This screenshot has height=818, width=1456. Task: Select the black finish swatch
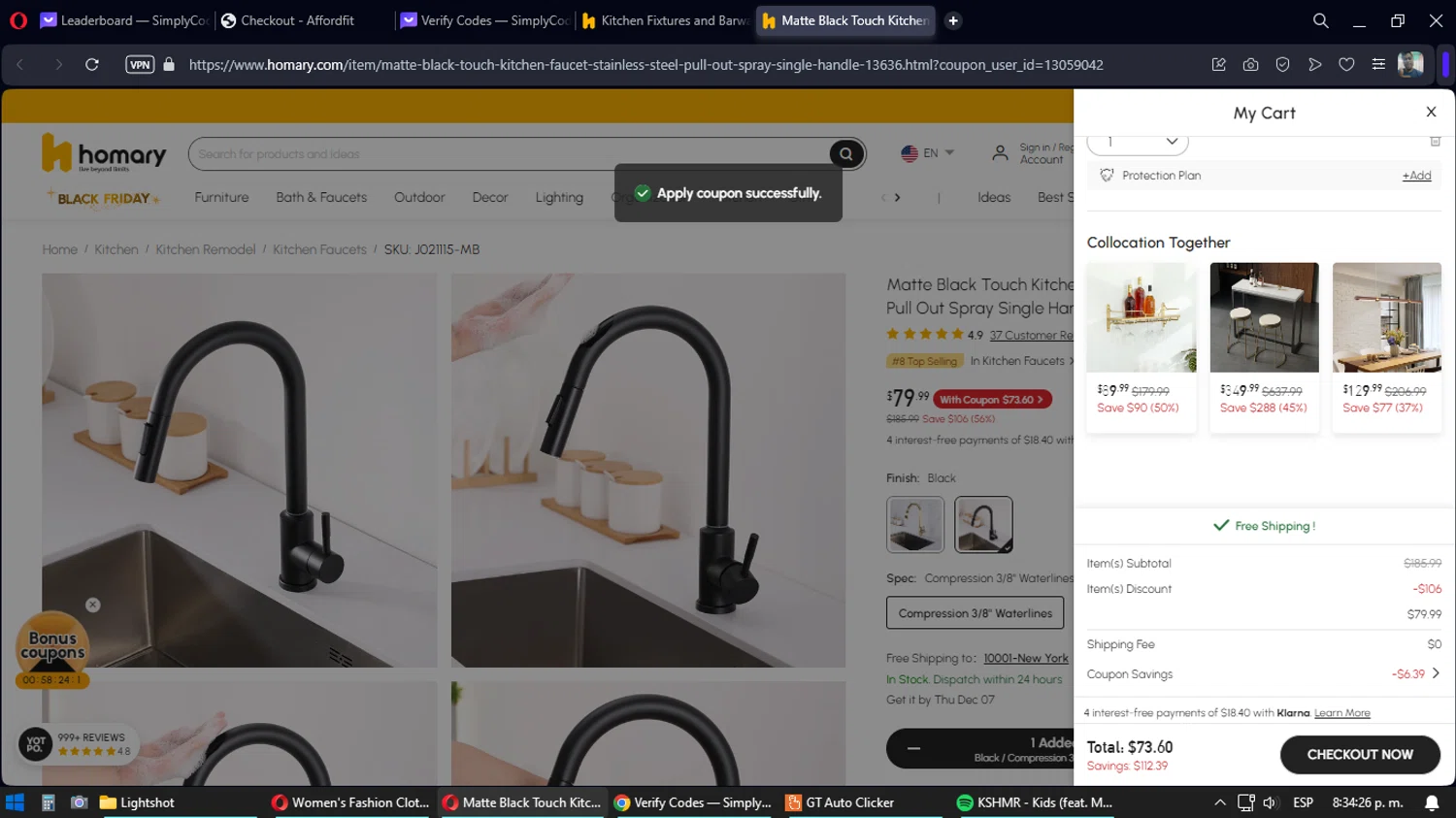(x=983, y=524)
